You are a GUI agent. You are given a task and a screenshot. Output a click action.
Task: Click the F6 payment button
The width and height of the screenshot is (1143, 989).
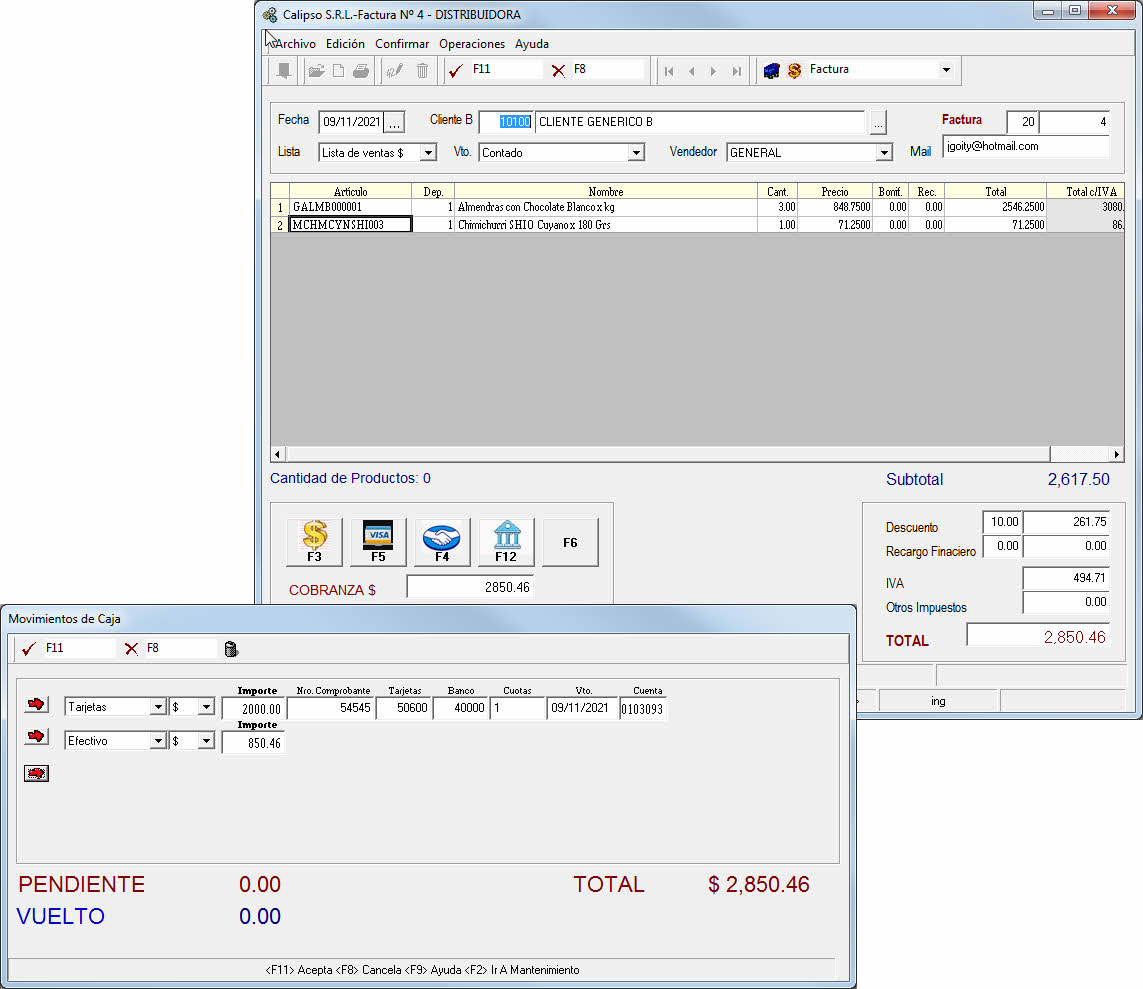570,542
